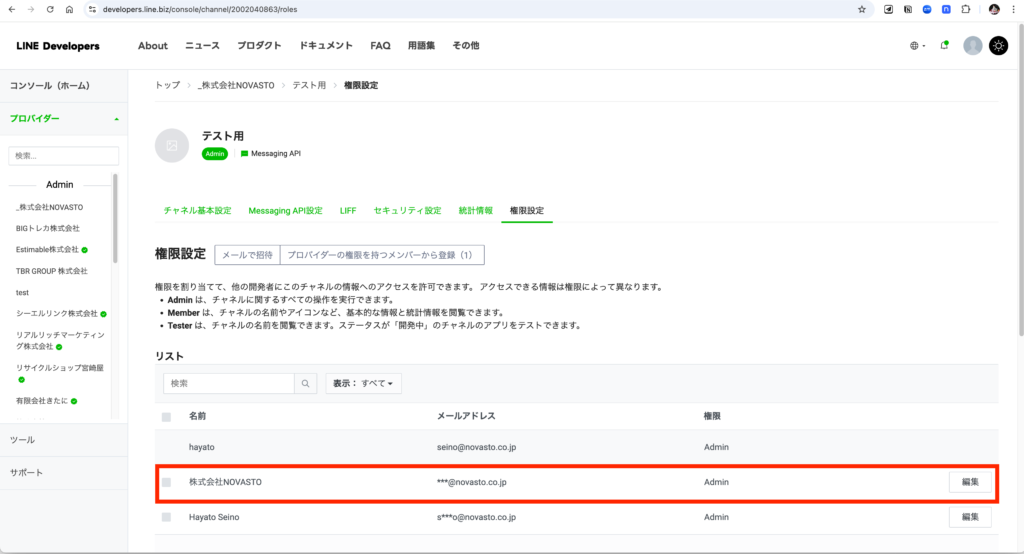Select provider TBR GROUP 株式会社

pos(52,271)
